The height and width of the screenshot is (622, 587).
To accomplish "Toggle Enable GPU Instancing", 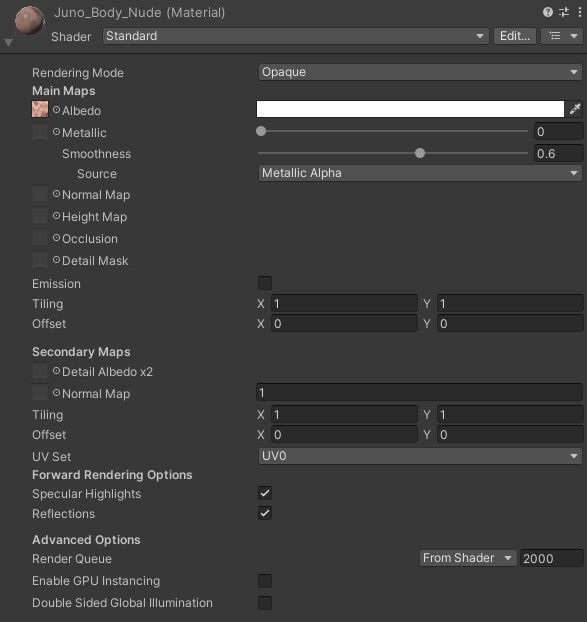I will pos(265,581).
